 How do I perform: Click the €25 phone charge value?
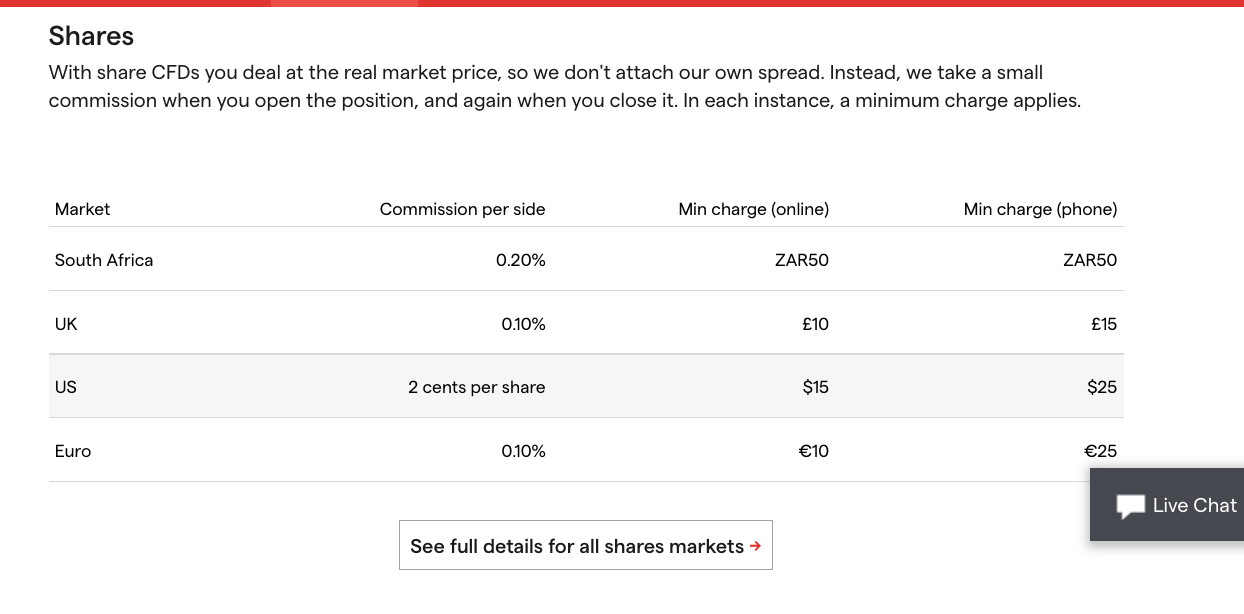point(1101,451)
